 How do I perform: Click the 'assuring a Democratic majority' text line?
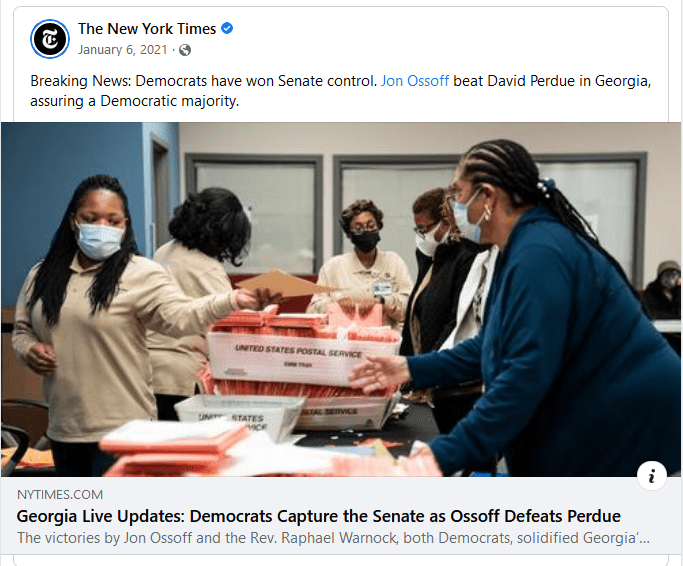click(x=135, y=101)
